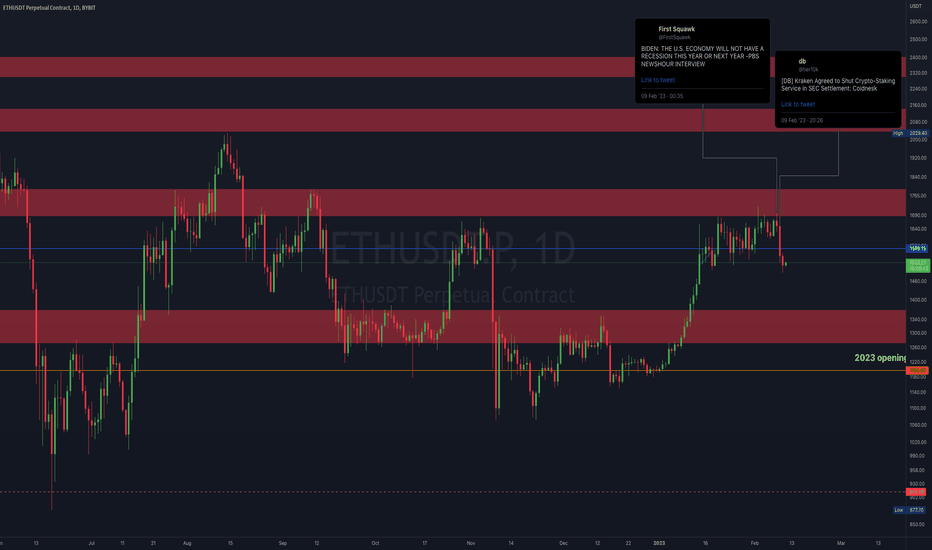Click the USDT currency label on price axis
Image resolution: width=932 pixels, height=550 pixels.
click(915, 6)
